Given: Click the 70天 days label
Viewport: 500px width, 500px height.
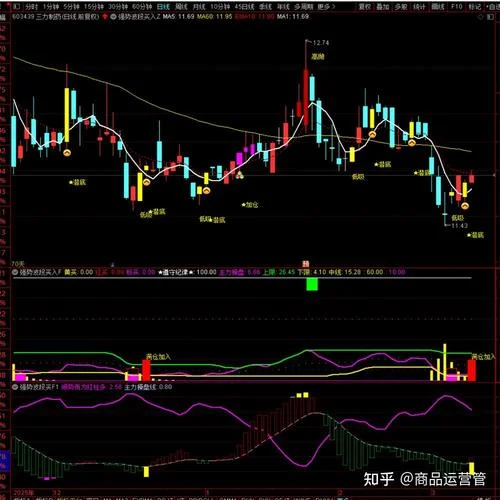Looking at the screenshot, I should pyautogui.click(x=18, y=264).
